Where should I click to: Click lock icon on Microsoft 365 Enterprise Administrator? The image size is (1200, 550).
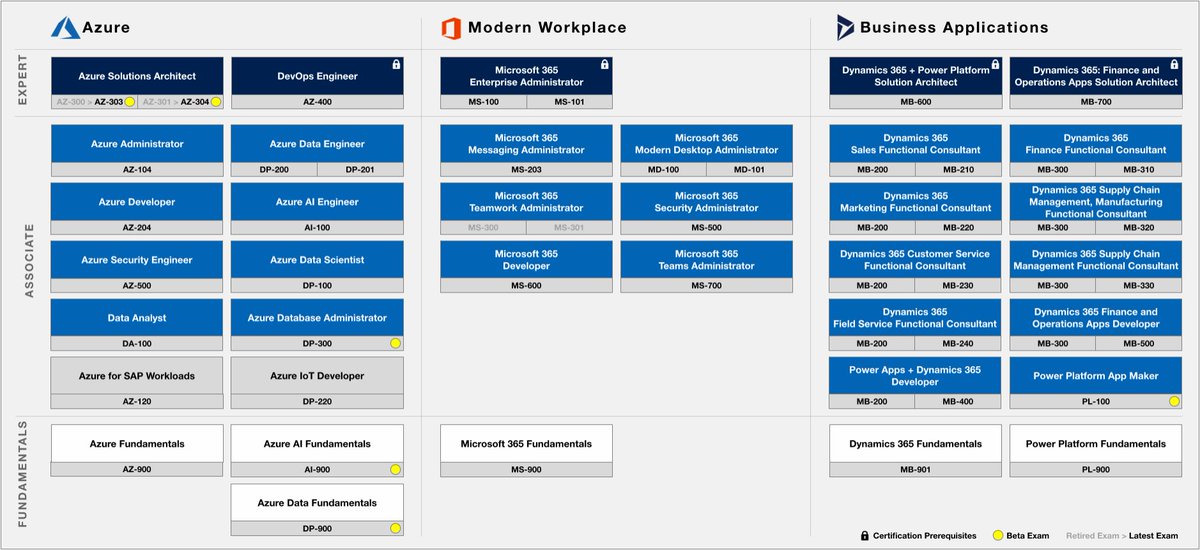click(x=604, y=64)
